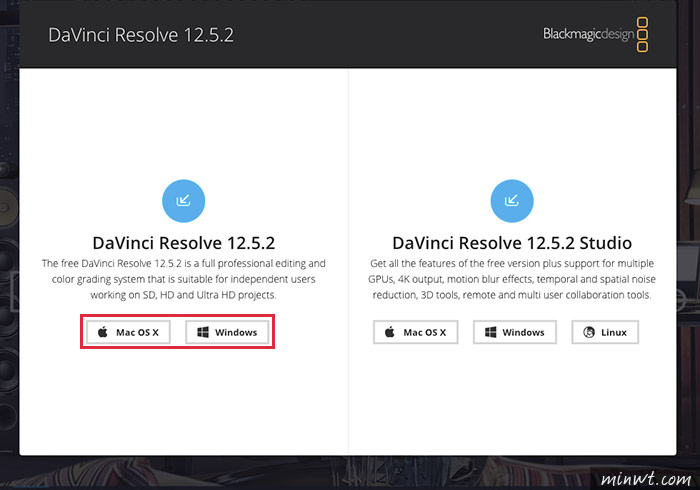Image resolution: width=700 pixels, height=490 pixels.
Task: Download DaVinci Resolve Studio for Mac OS X
Action: (x=416, y=332)
